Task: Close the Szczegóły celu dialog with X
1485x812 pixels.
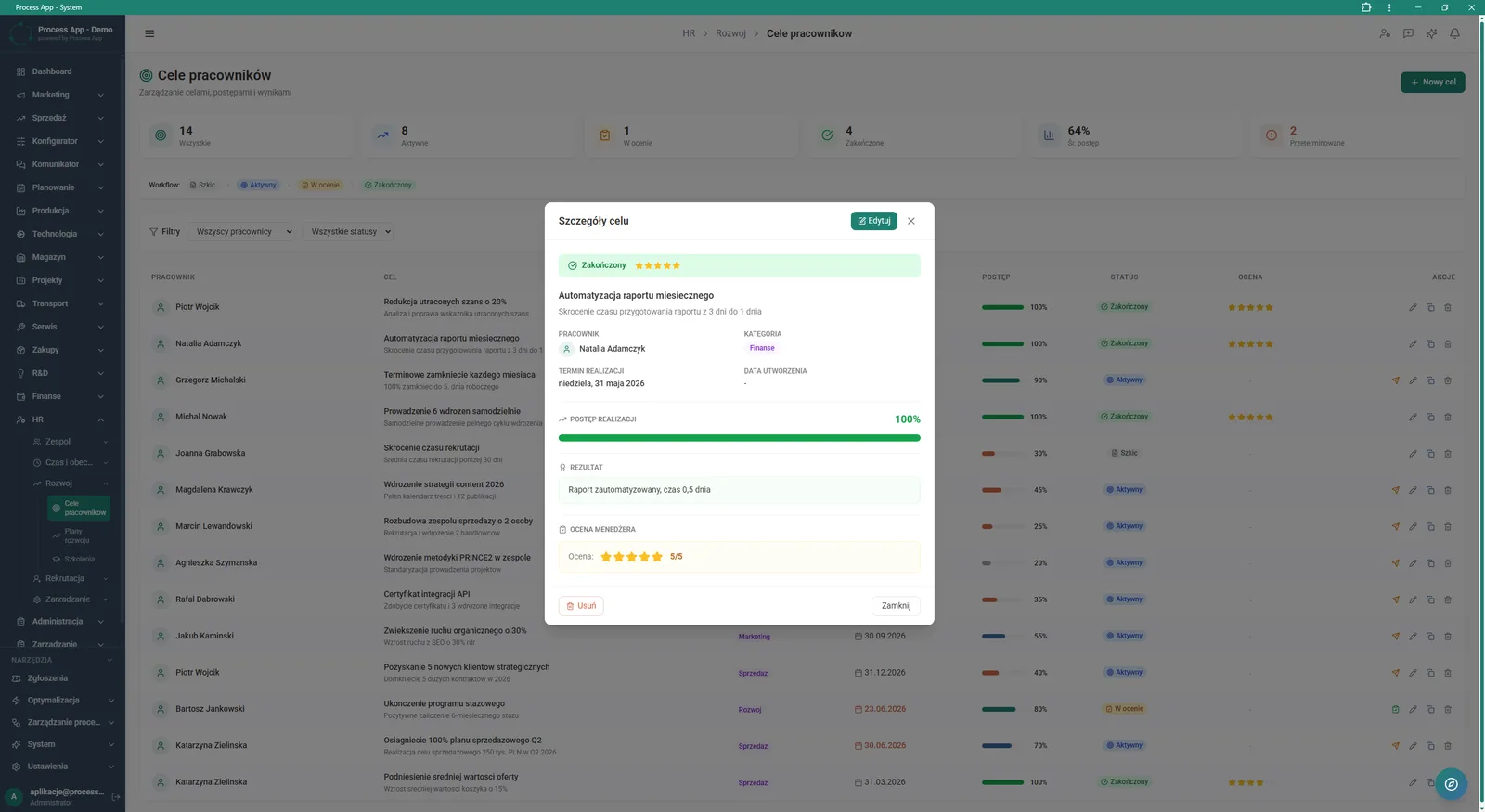Action: (x=911, y=221)
